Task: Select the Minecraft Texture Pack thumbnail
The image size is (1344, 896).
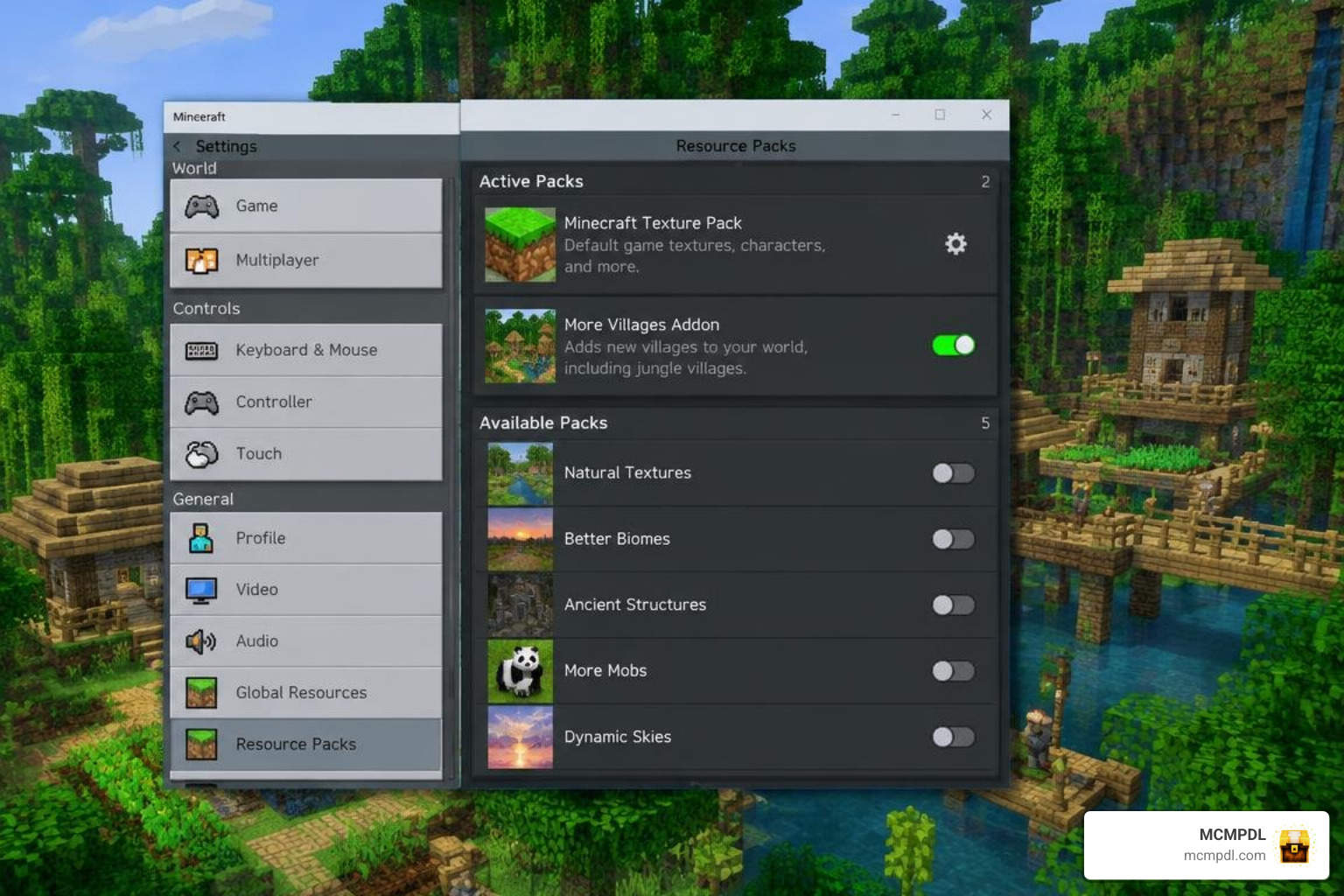Action: pos(520,244)
